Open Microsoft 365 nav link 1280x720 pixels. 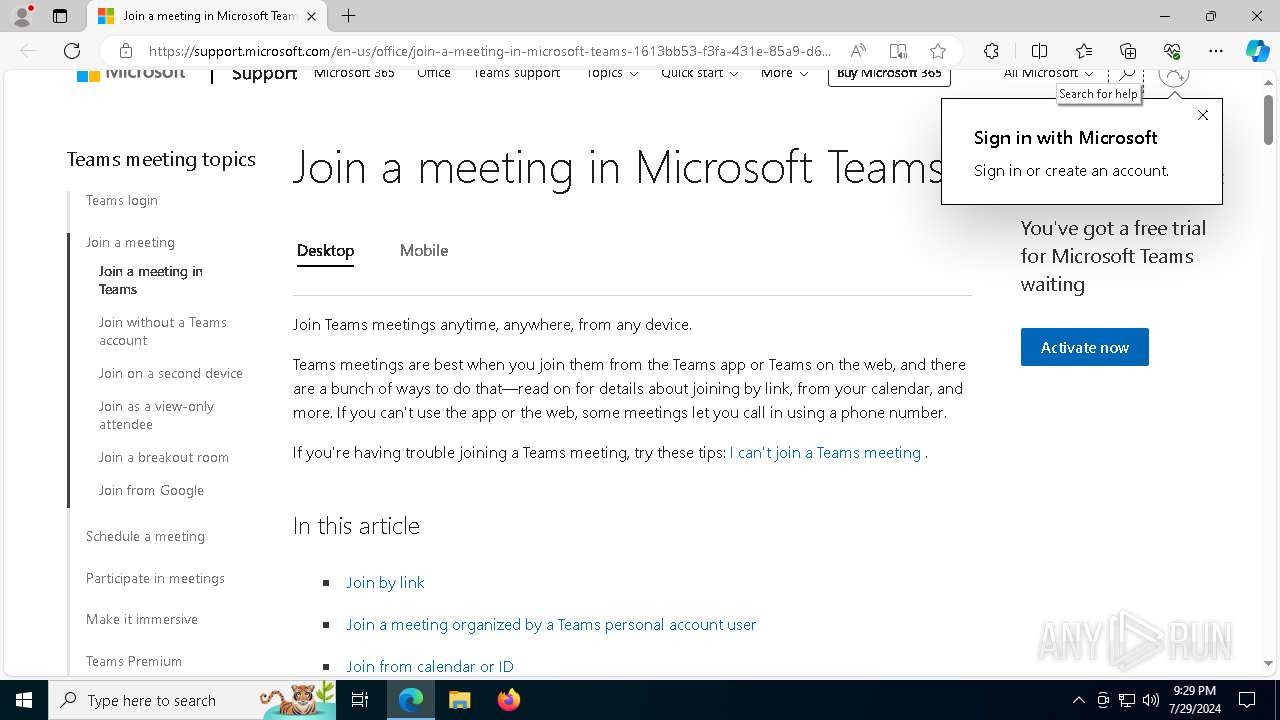point(354,73)
